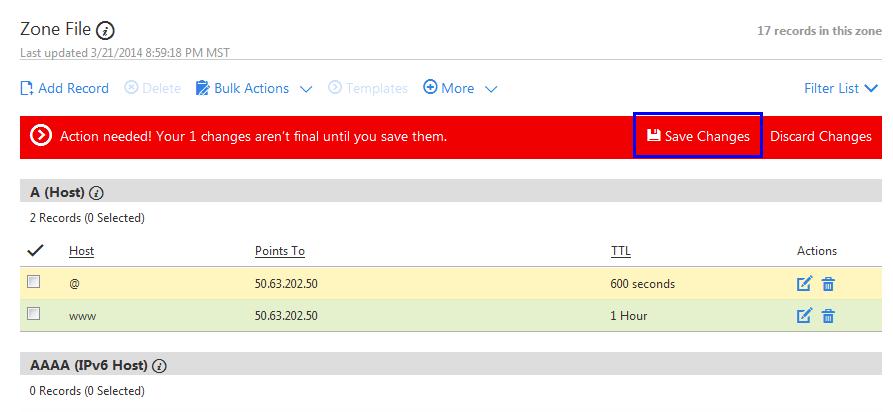Click the A (Host) info icon

96,193
